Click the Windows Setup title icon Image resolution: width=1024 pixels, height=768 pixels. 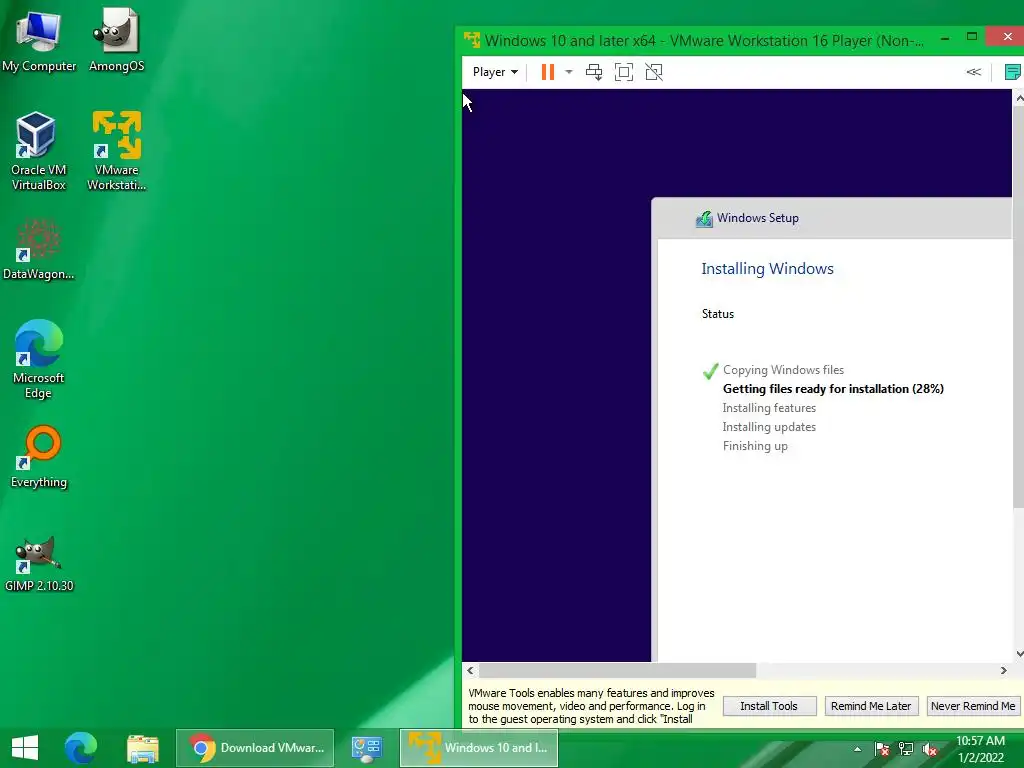[704, 218]
